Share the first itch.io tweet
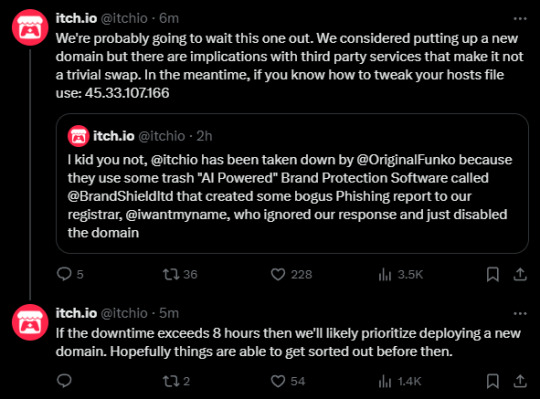Image resolution: width=540 pixels, height=399 pixels. 520,274
